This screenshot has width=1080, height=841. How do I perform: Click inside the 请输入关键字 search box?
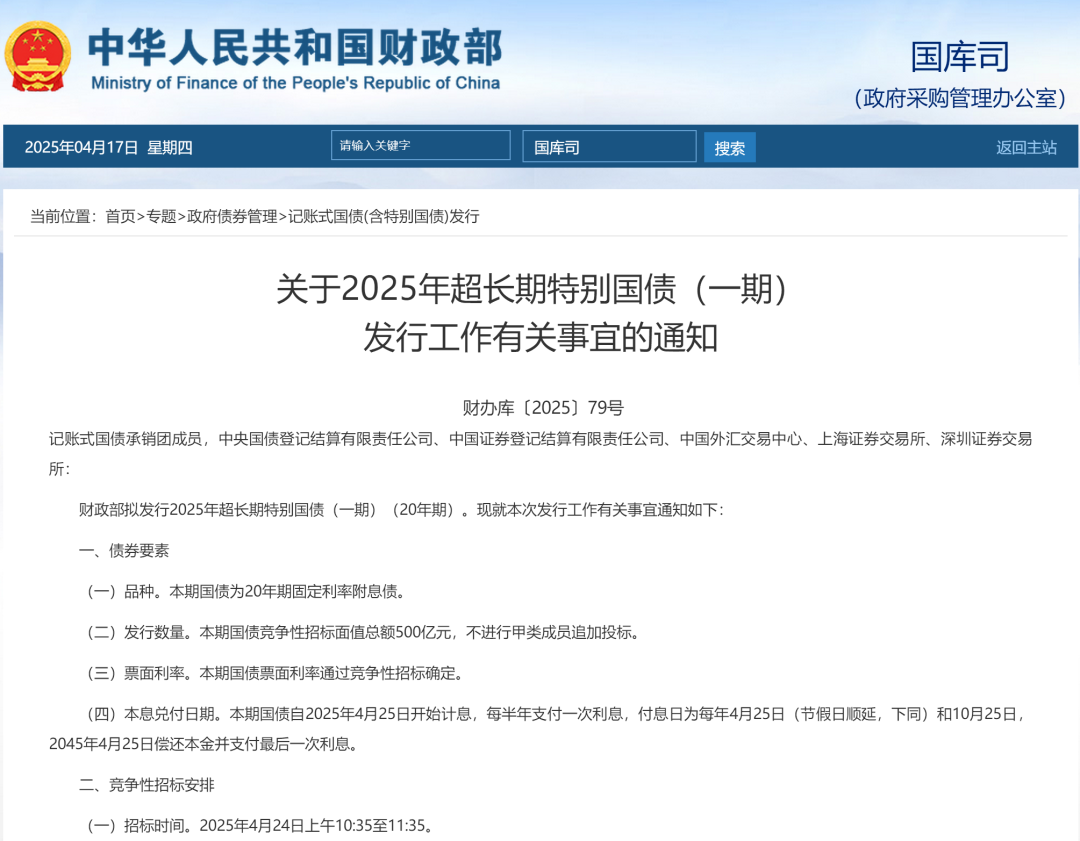pos(420,145)
